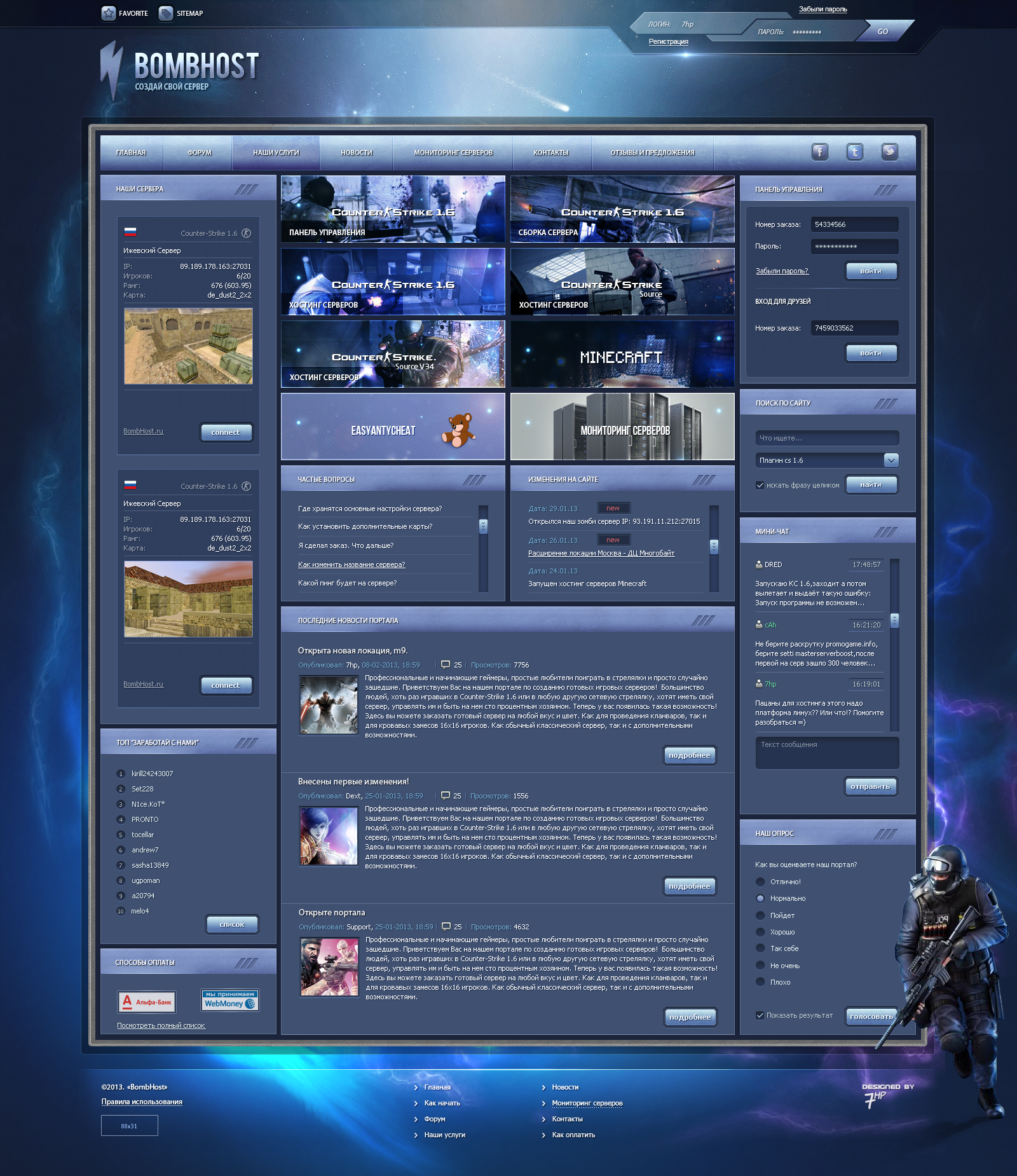This screenshot has width=1017, height=1176.
Task: Open the Sitemap icon
Action: [x=166, y=13]
